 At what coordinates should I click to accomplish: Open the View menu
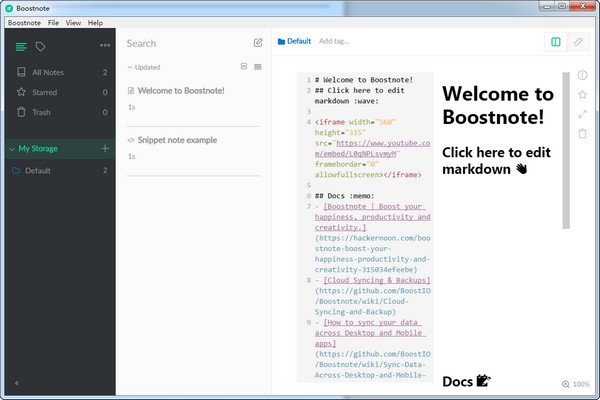point(74,22)
